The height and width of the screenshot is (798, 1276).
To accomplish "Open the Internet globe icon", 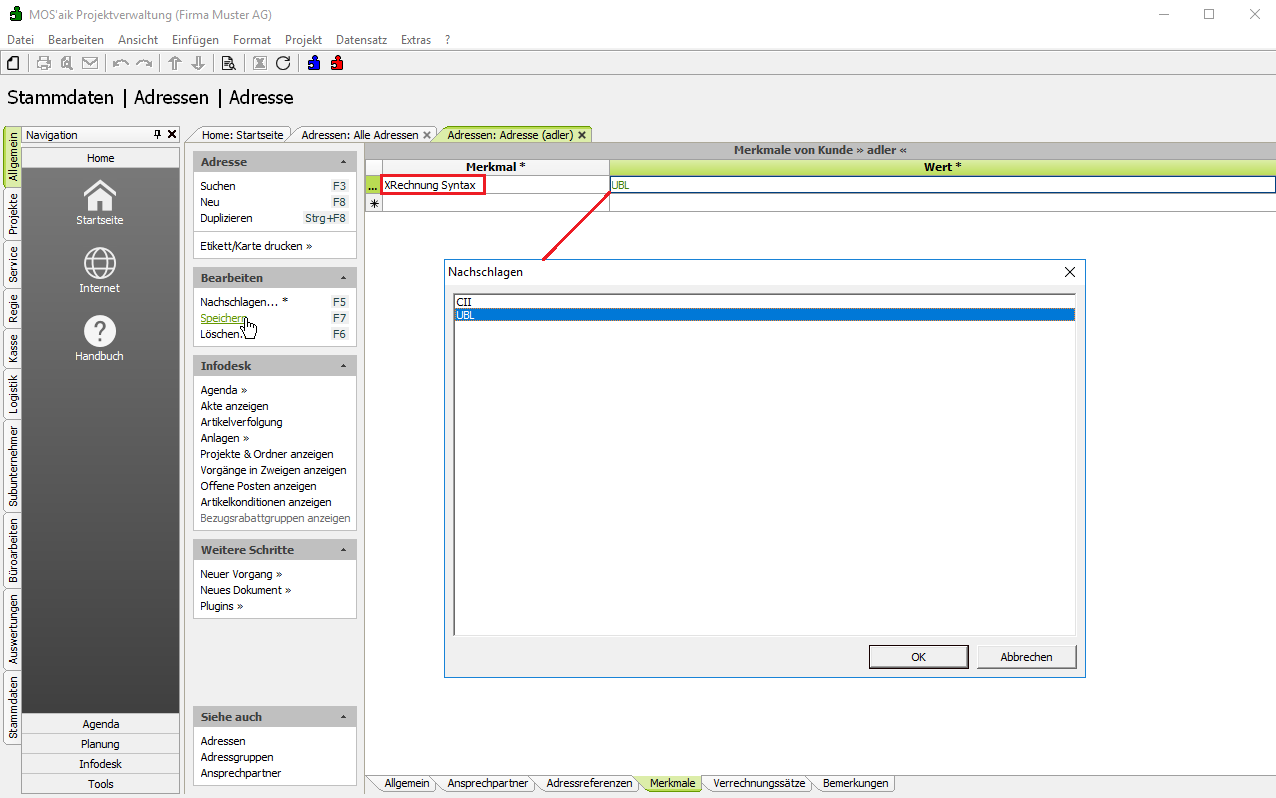I will [x=100, y=271].
